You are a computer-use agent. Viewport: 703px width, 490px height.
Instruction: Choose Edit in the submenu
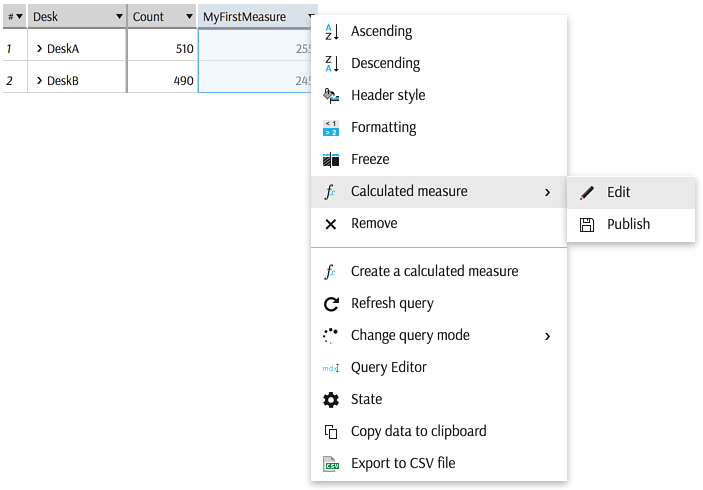point(631,193)
